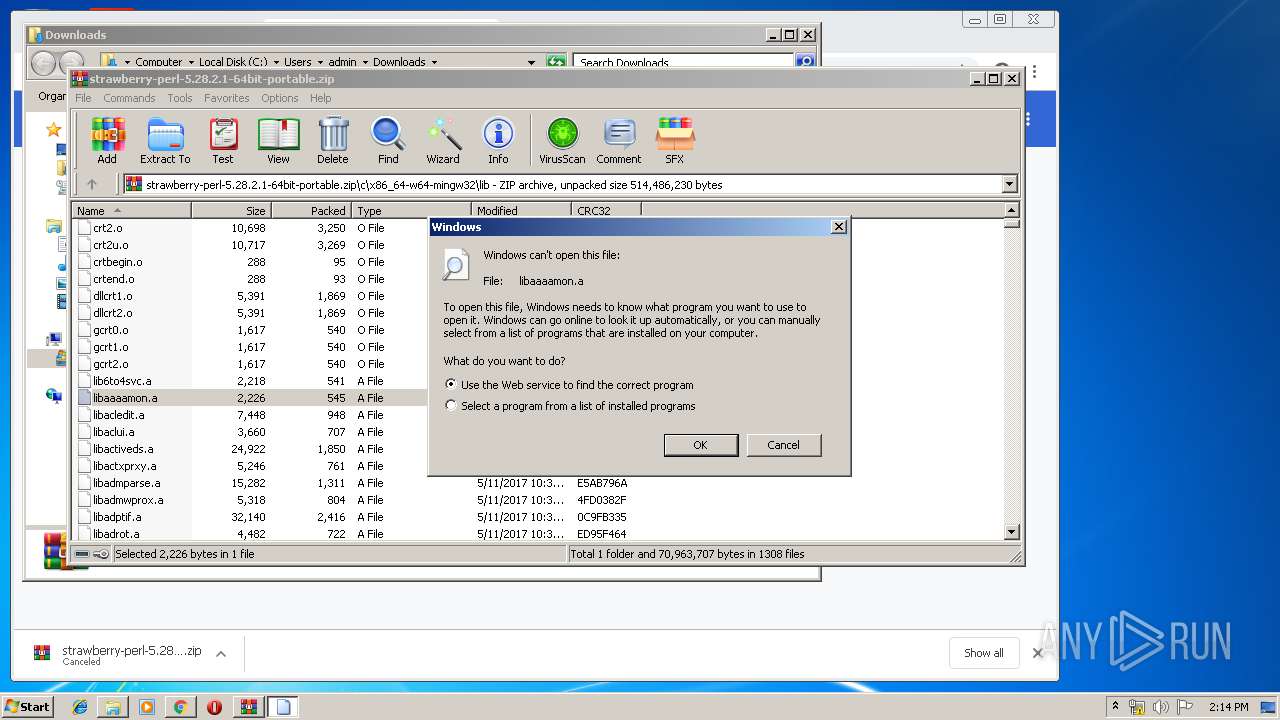The image size is (1280, 720).
Task: Click the Extract To toolbar icon
Action: point(165,141)
